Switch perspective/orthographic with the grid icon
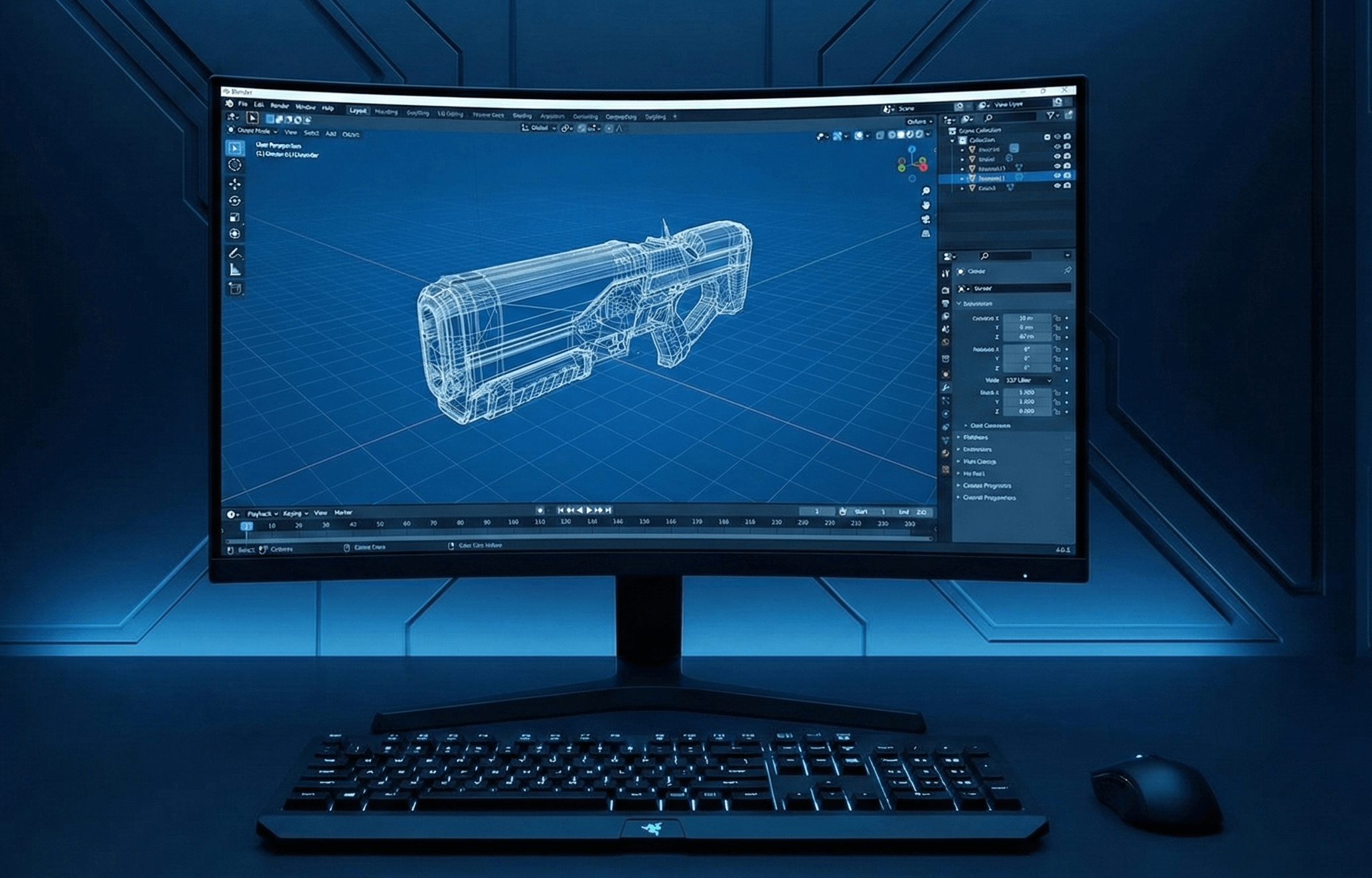The width and height of the screenshot is (1372, 878). (926, 234)
